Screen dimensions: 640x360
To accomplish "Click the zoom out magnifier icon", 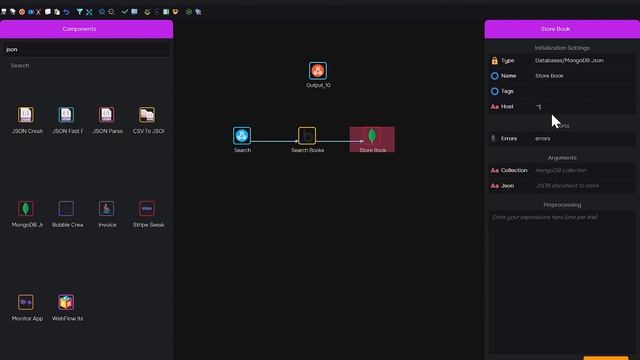I will pyautogui.click(x=111, y=12).
